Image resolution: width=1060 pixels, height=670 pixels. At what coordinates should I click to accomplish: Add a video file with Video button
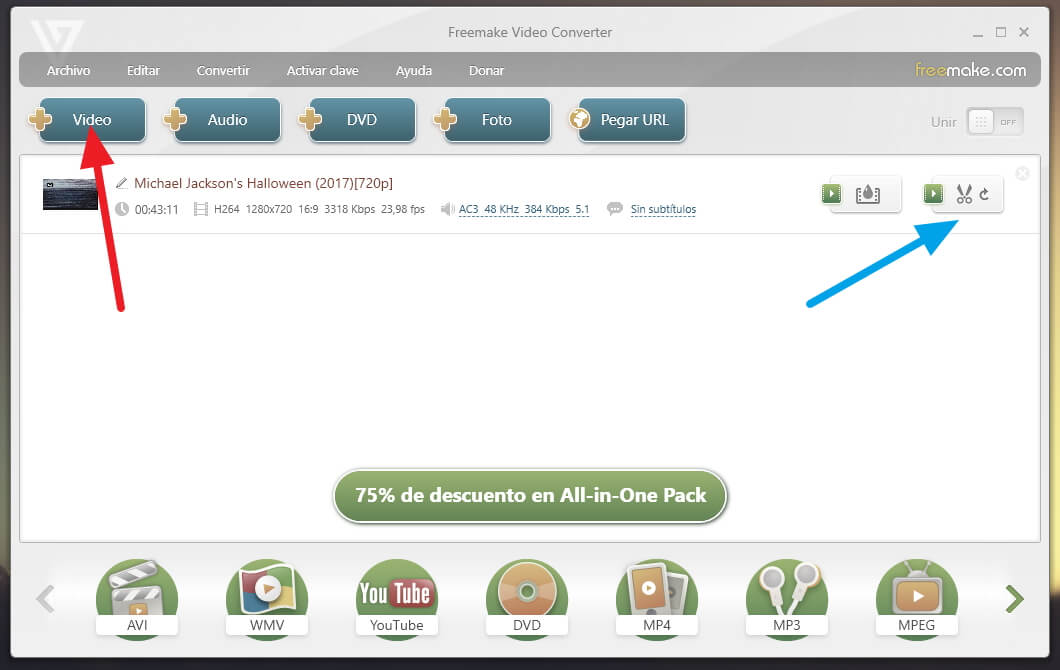point(92,120)
